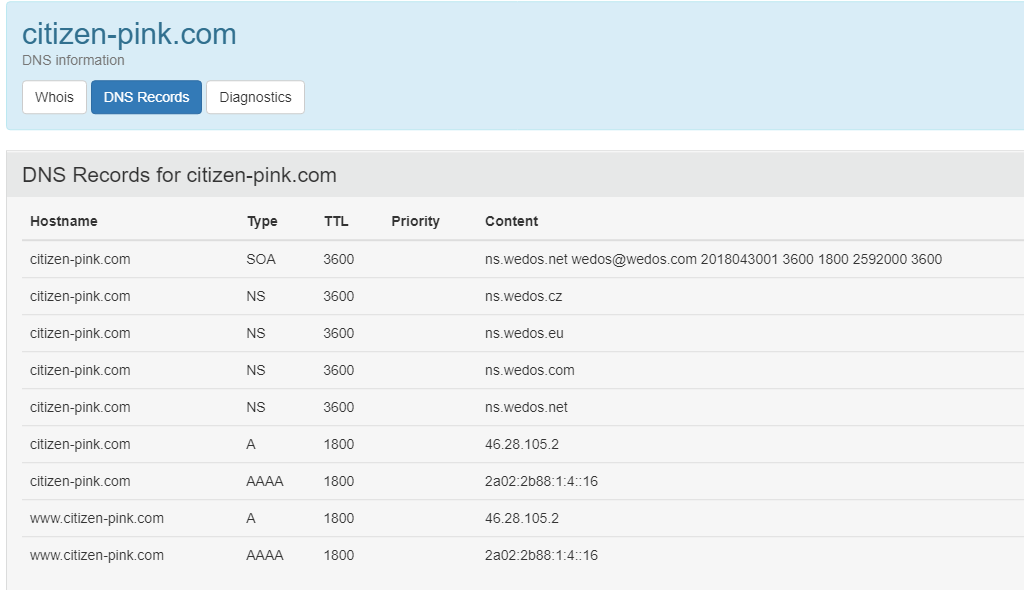Screen dimensions: 1024x590
Task: Select the ns.wedos.net NS record content
Action: point(526,408)
